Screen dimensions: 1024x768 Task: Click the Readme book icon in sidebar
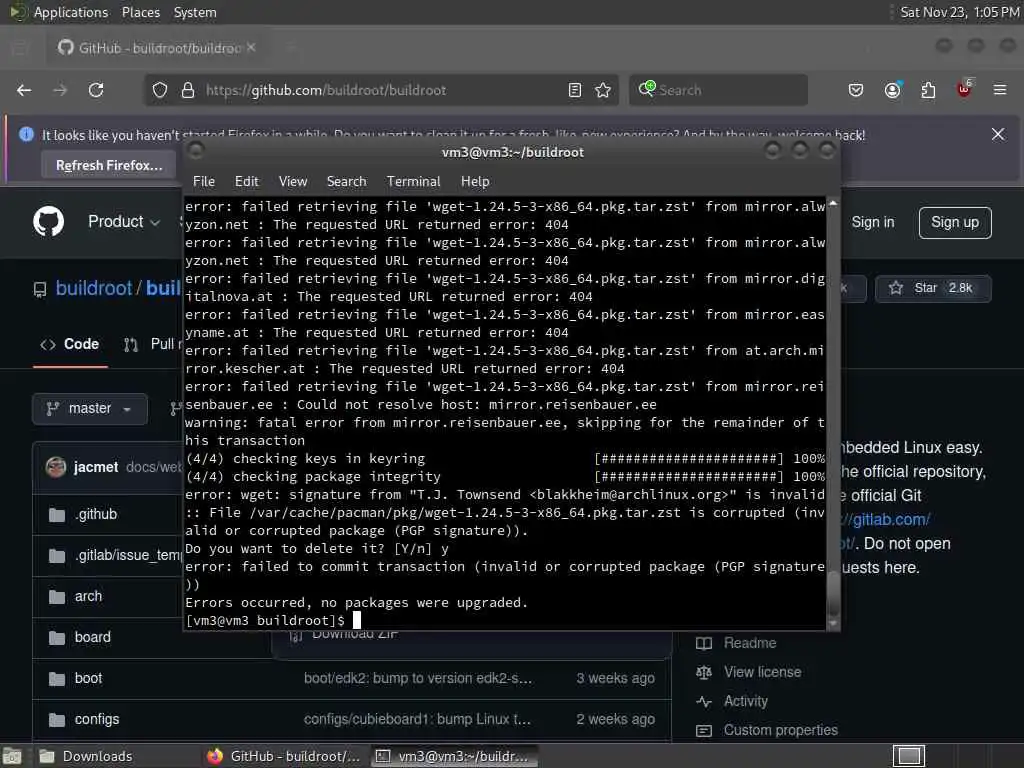point(704,643)
